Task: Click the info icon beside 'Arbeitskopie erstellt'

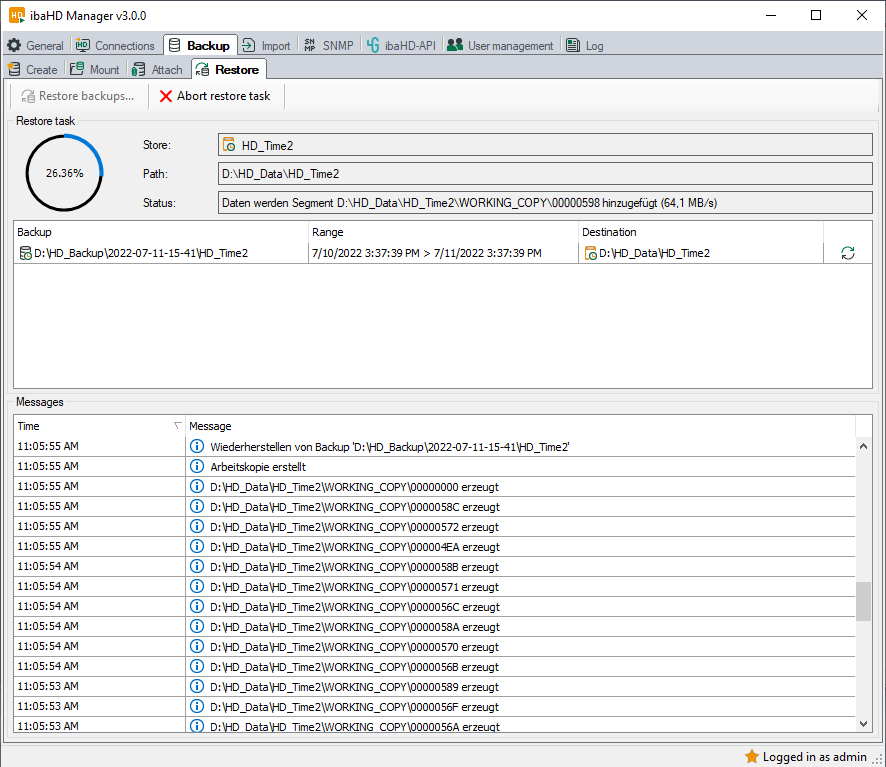Action: coord(197,466)
